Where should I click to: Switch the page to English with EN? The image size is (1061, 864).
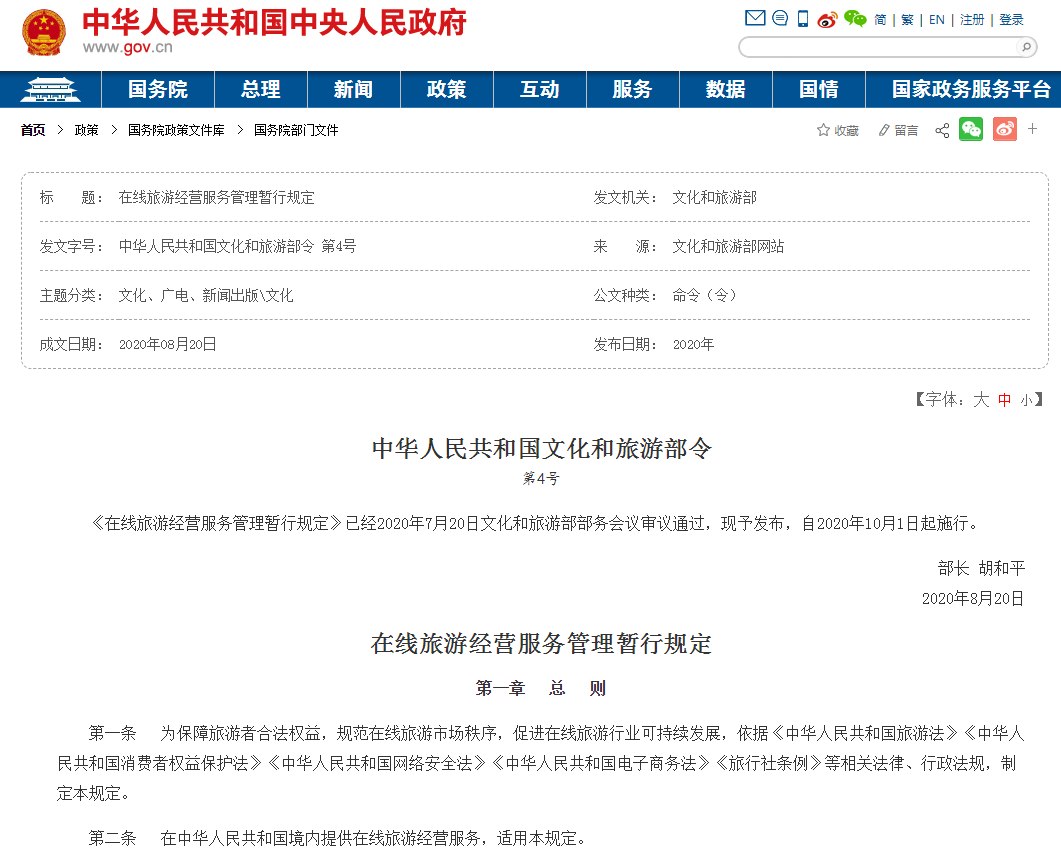pyautogui.click(x=937, y=18)
